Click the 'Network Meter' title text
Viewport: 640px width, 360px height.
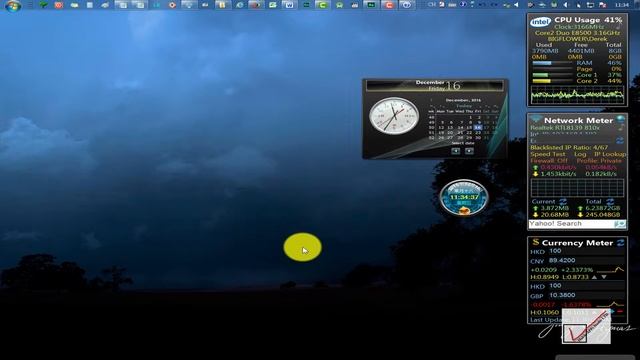click(578, 120)
